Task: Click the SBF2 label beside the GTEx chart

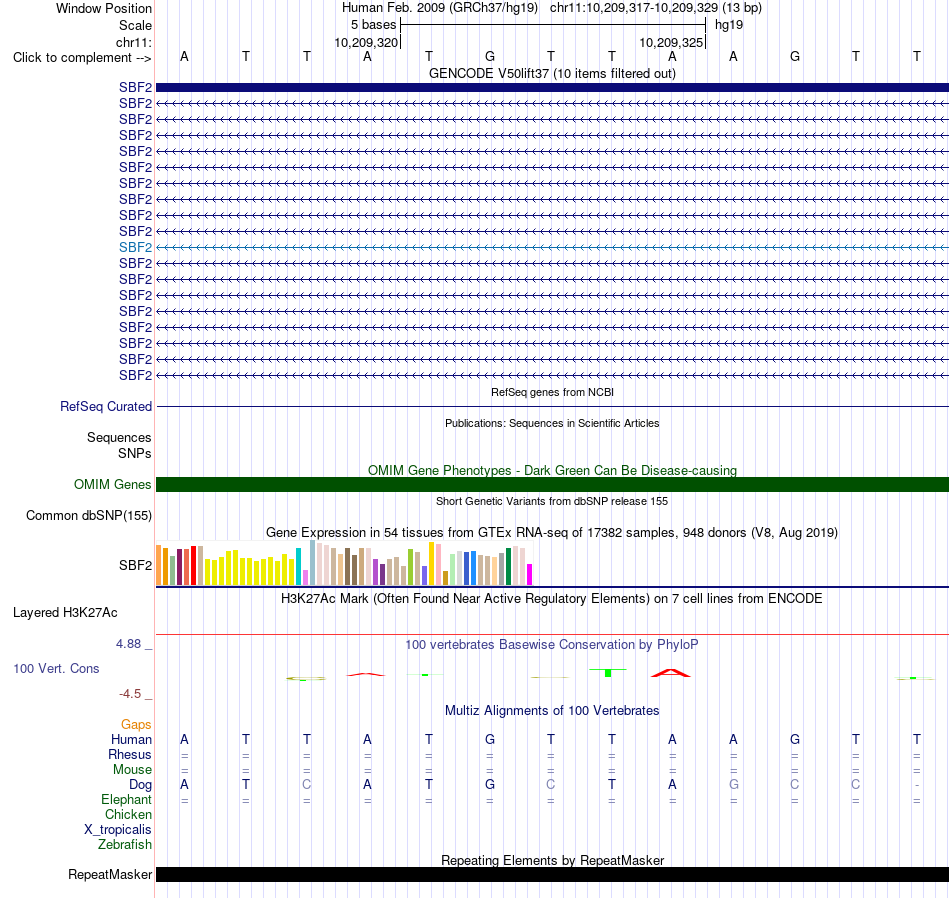Action: tap(135, 565)
